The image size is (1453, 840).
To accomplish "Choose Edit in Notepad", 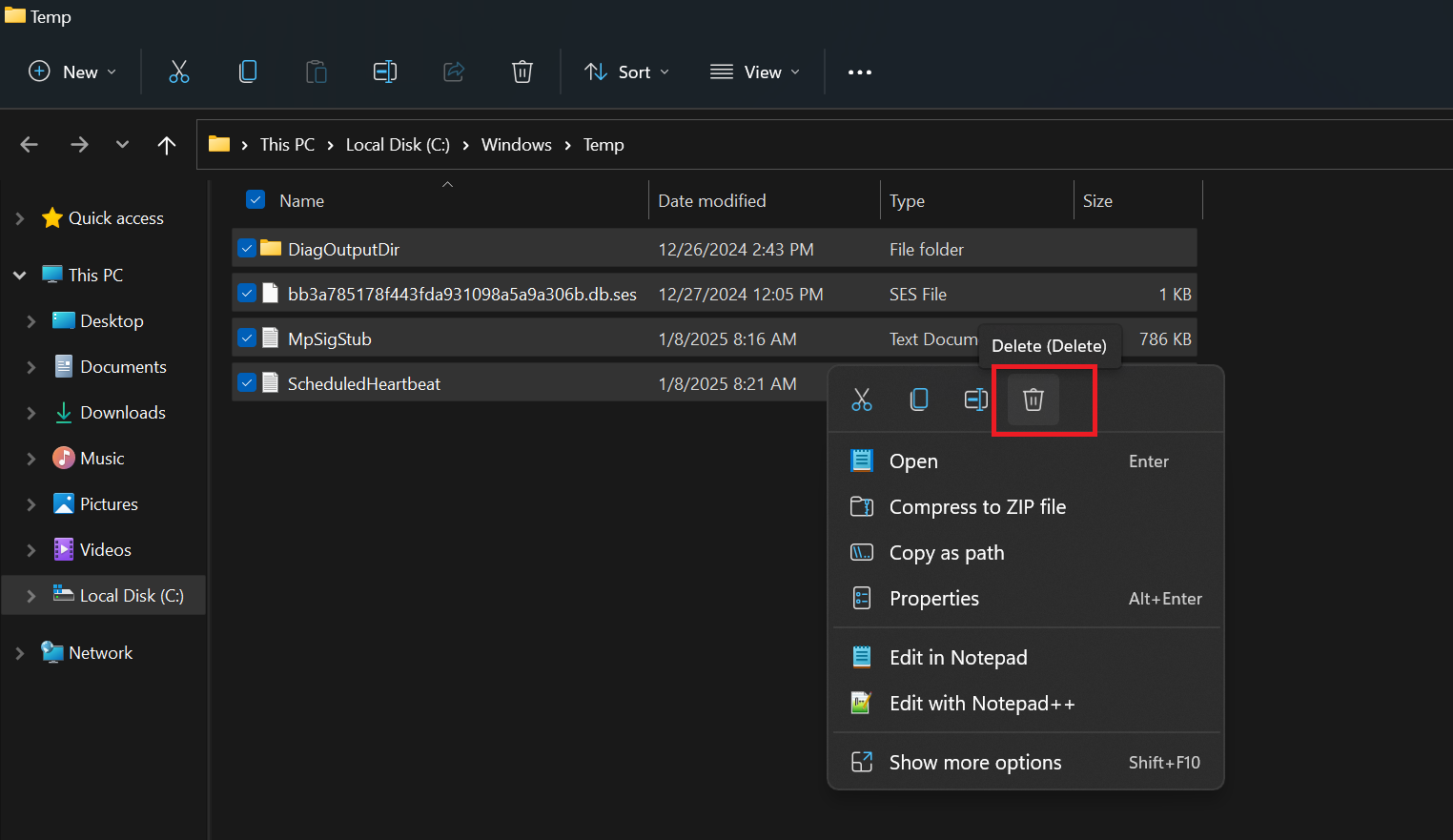I will (1026, 658).
